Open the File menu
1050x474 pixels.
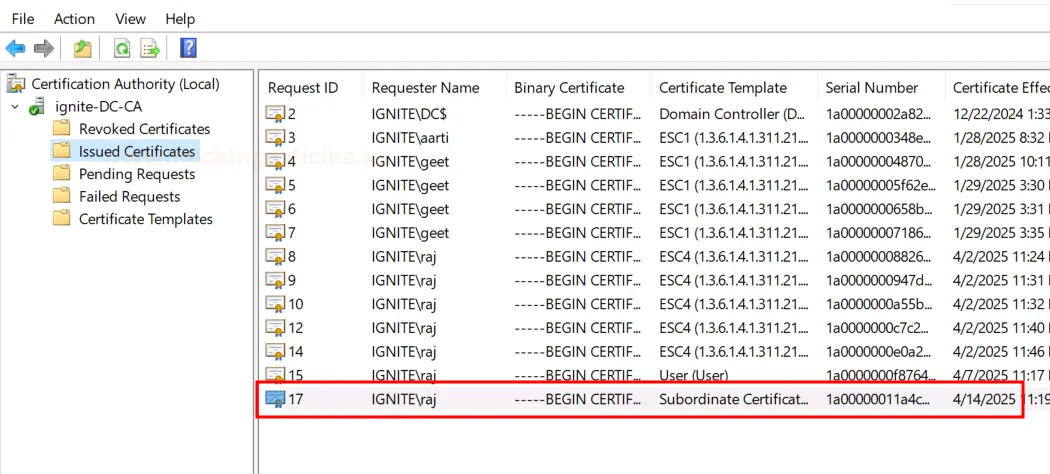click(x=23, y=19)
